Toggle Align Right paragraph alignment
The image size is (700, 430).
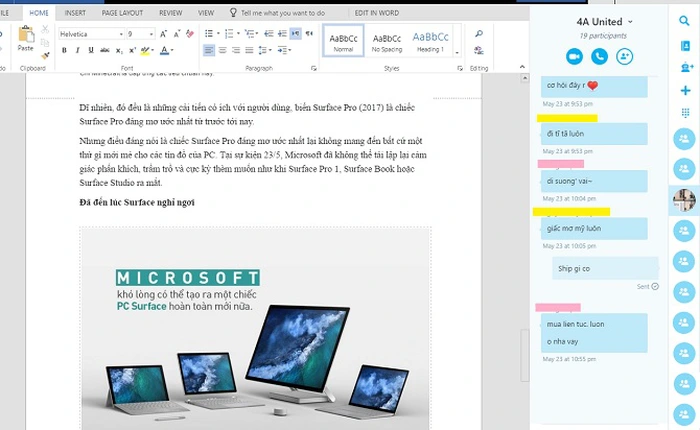pos(236,50)
